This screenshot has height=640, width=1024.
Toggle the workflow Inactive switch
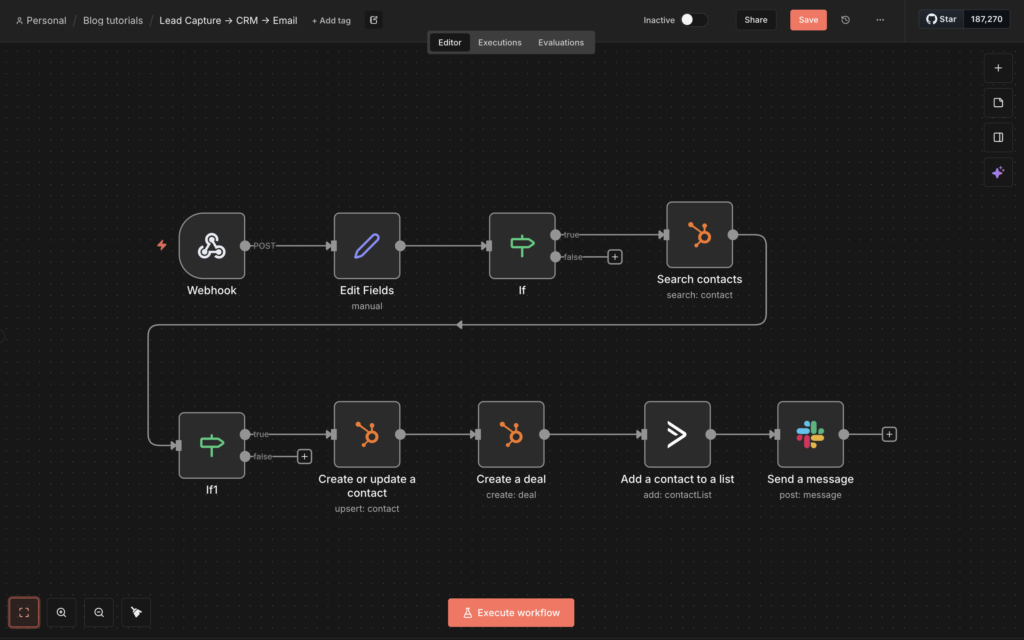[x=694, y=20]
